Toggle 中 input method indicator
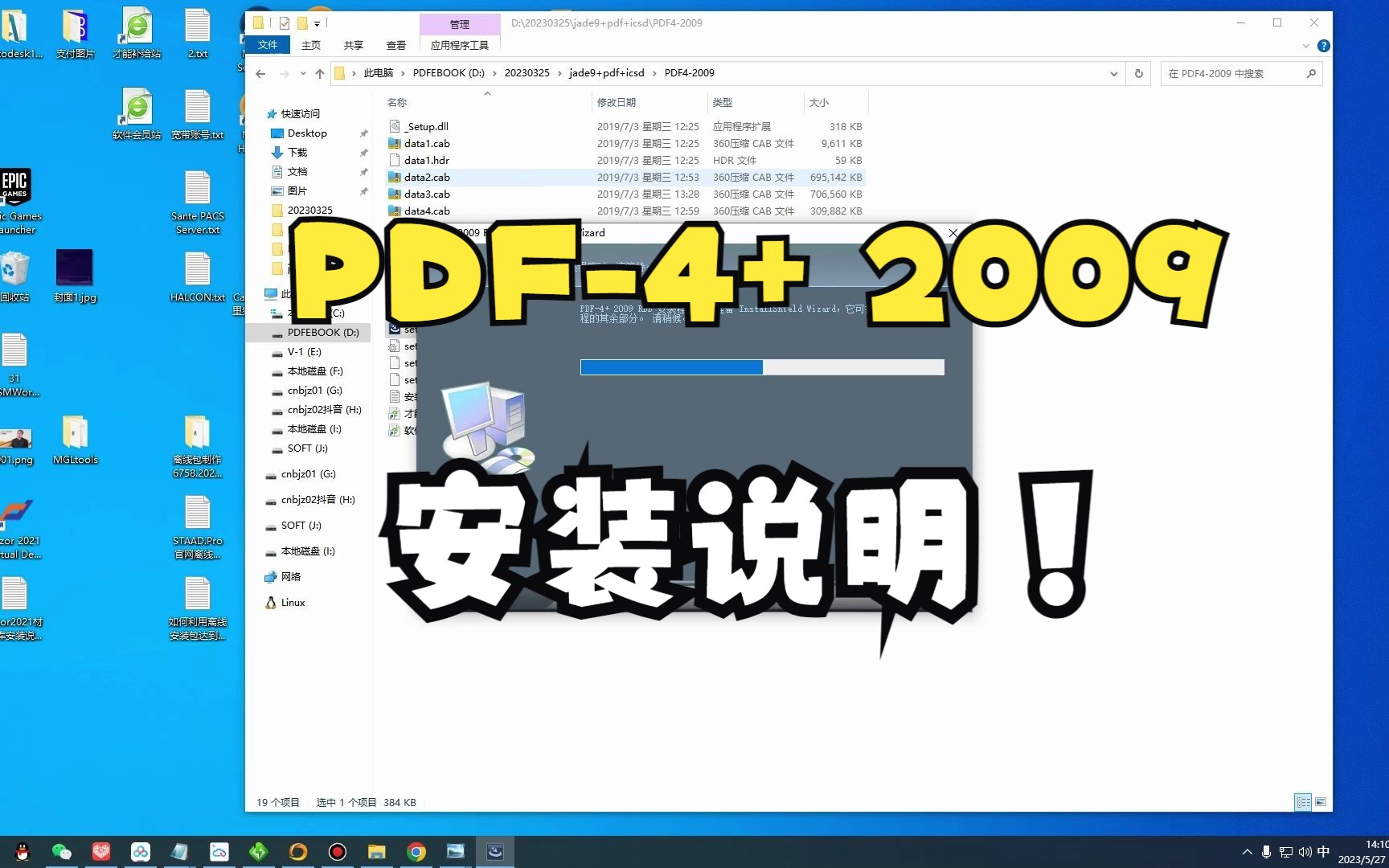 click(1323, 852)
